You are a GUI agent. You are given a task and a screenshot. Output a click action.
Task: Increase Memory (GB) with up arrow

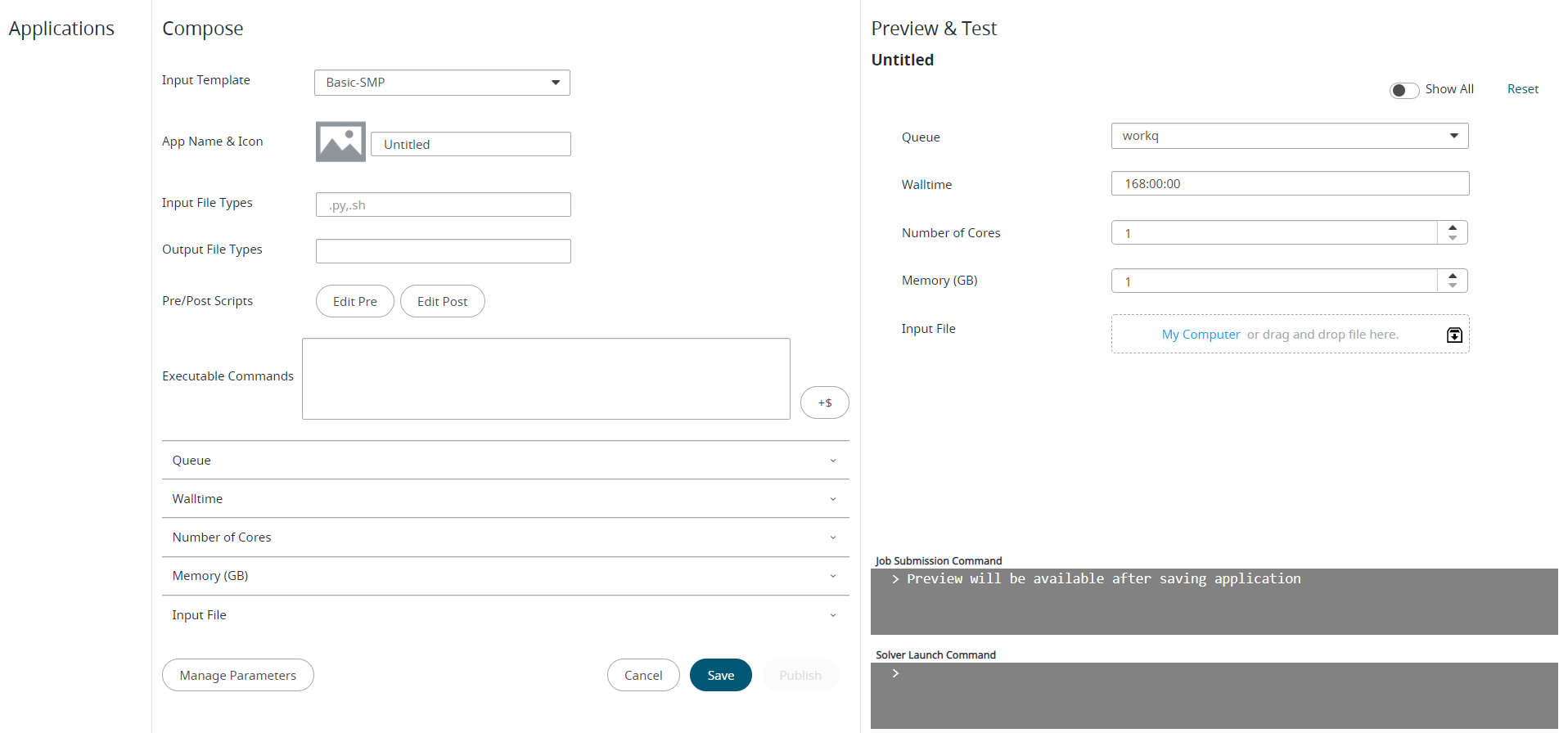coord(1453,276)
